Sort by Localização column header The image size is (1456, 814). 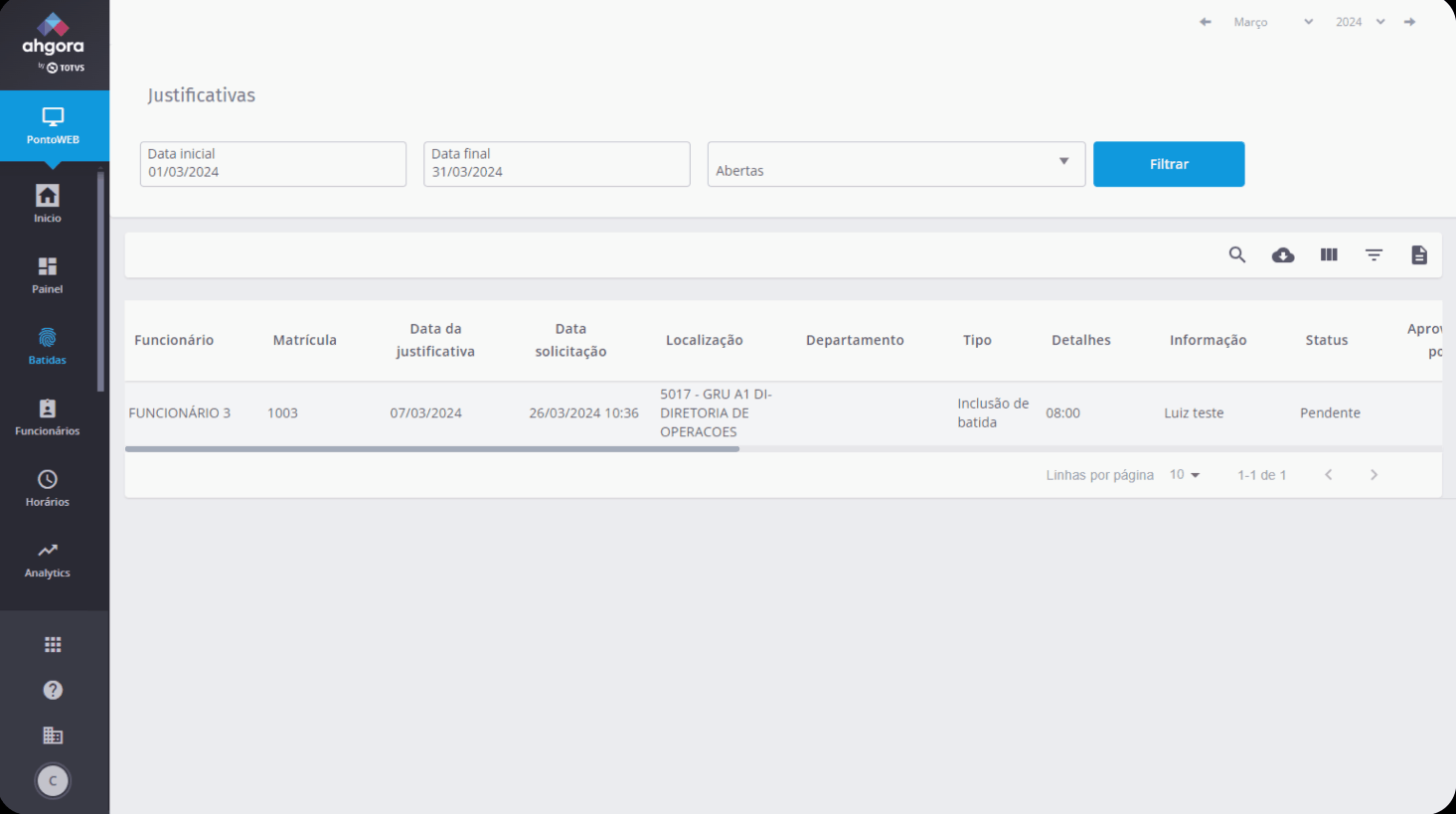click(705, 340)
